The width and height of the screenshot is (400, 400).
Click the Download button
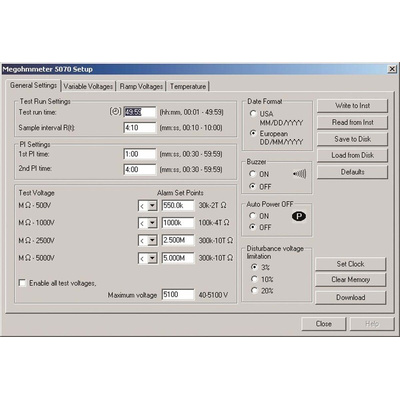pos(350,297)
